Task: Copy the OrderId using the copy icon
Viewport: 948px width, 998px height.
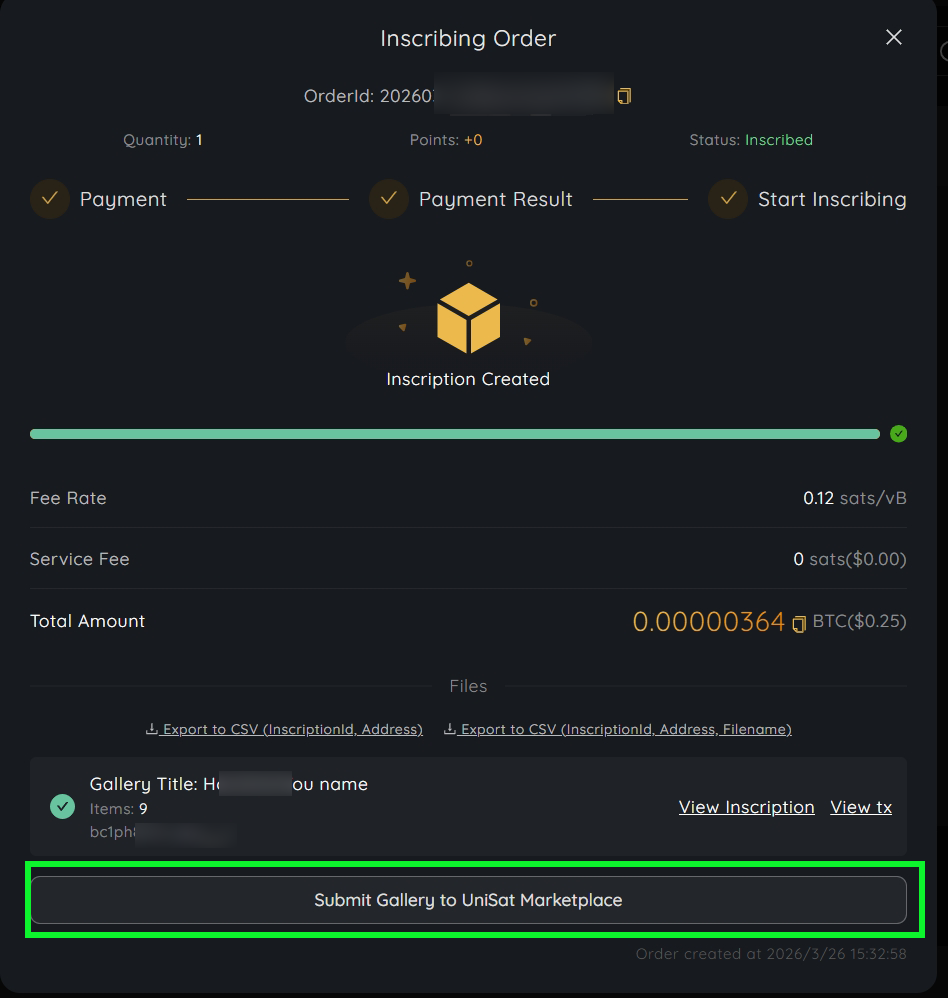Action: [624, 96]
